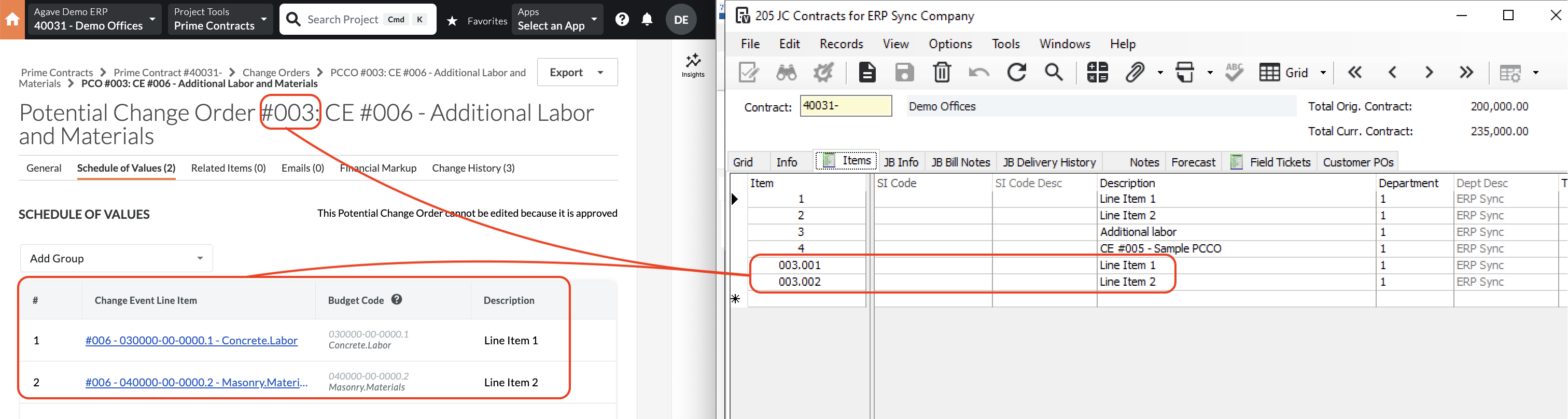Viewport: 1568px width, 419px height.
Task: Refresh the form with the circular arrow icon
Action: (1016, 72)
